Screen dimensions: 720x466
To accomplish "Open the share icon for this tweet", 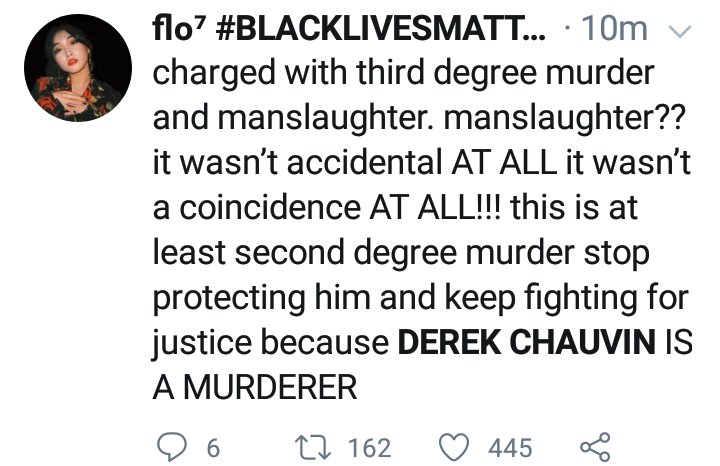I will (x=594, y=446).
